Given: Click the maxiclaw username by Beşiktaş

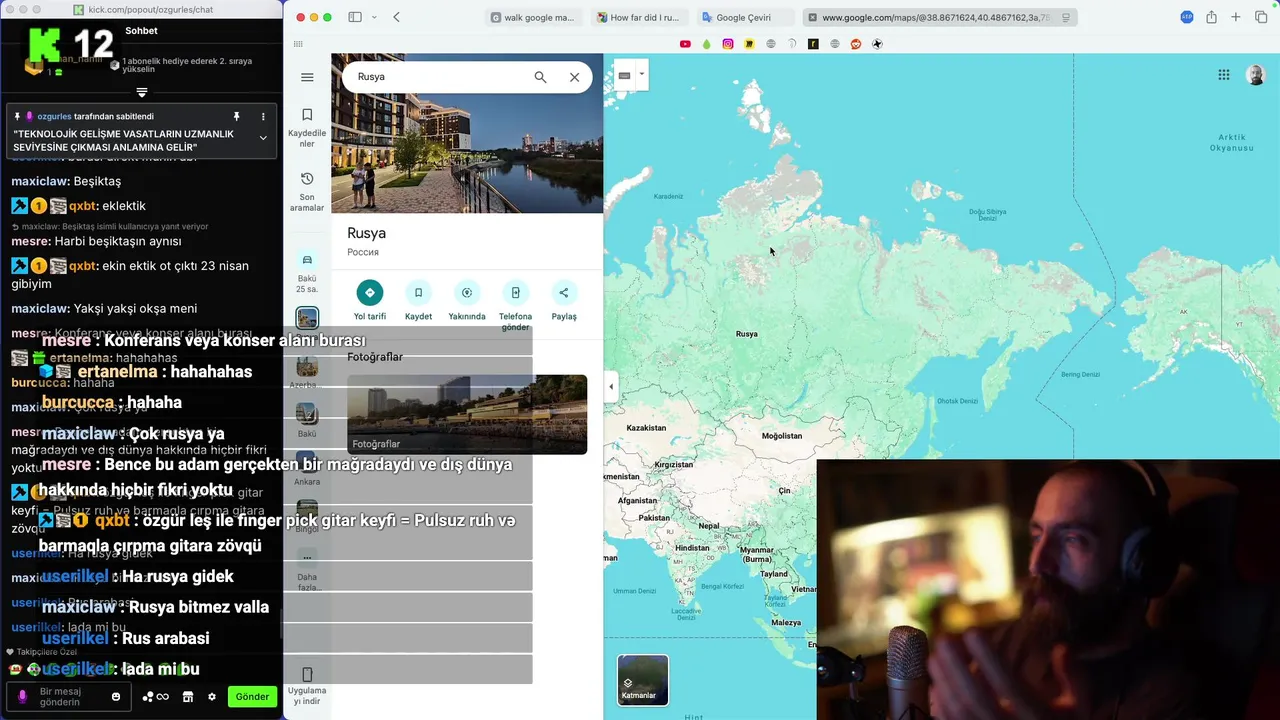Looking at the screenshot, I should point(40,181).
